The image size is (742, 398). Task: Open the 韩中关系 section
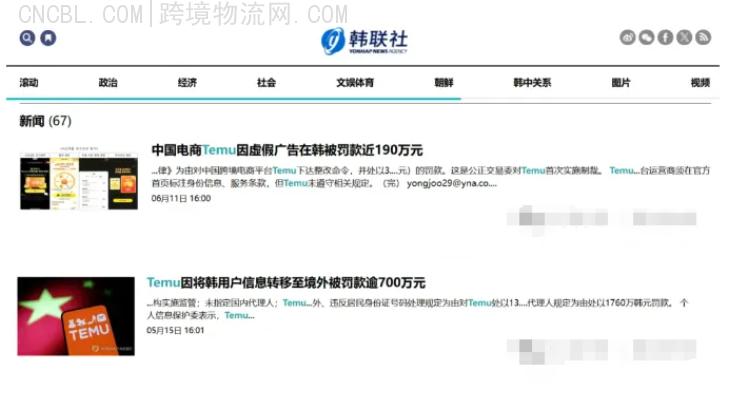532,83
